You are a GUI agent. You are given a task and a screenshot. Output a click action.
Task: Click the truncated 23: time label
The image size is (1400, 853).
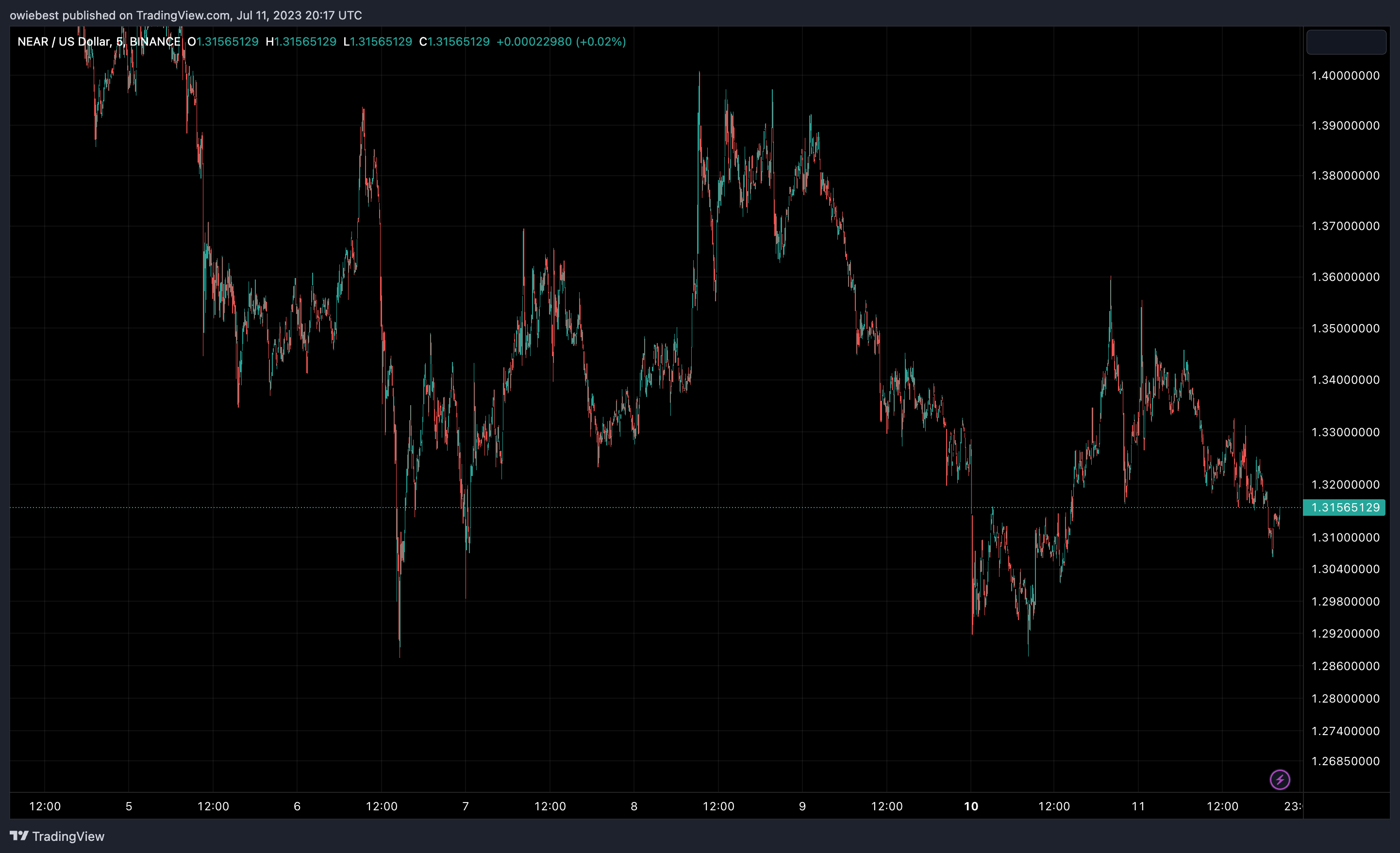coord(1292,806)
